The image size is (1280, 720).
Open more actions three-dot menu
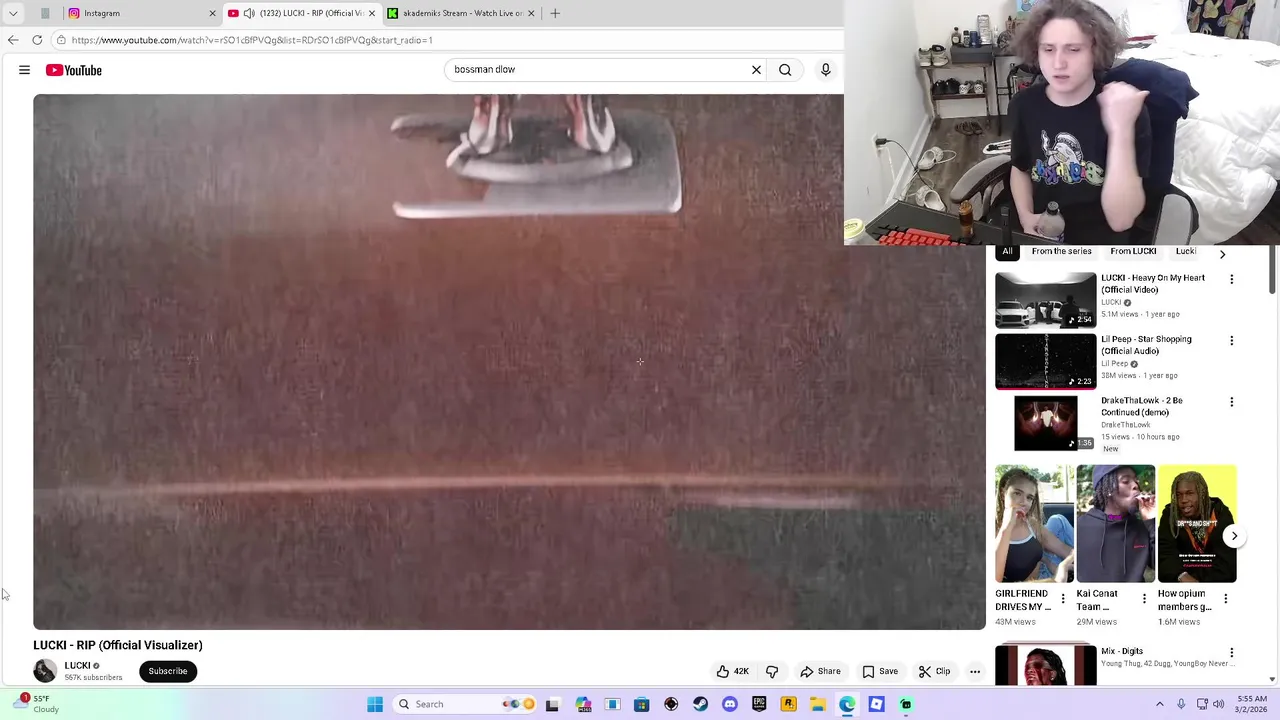[975, 671]
